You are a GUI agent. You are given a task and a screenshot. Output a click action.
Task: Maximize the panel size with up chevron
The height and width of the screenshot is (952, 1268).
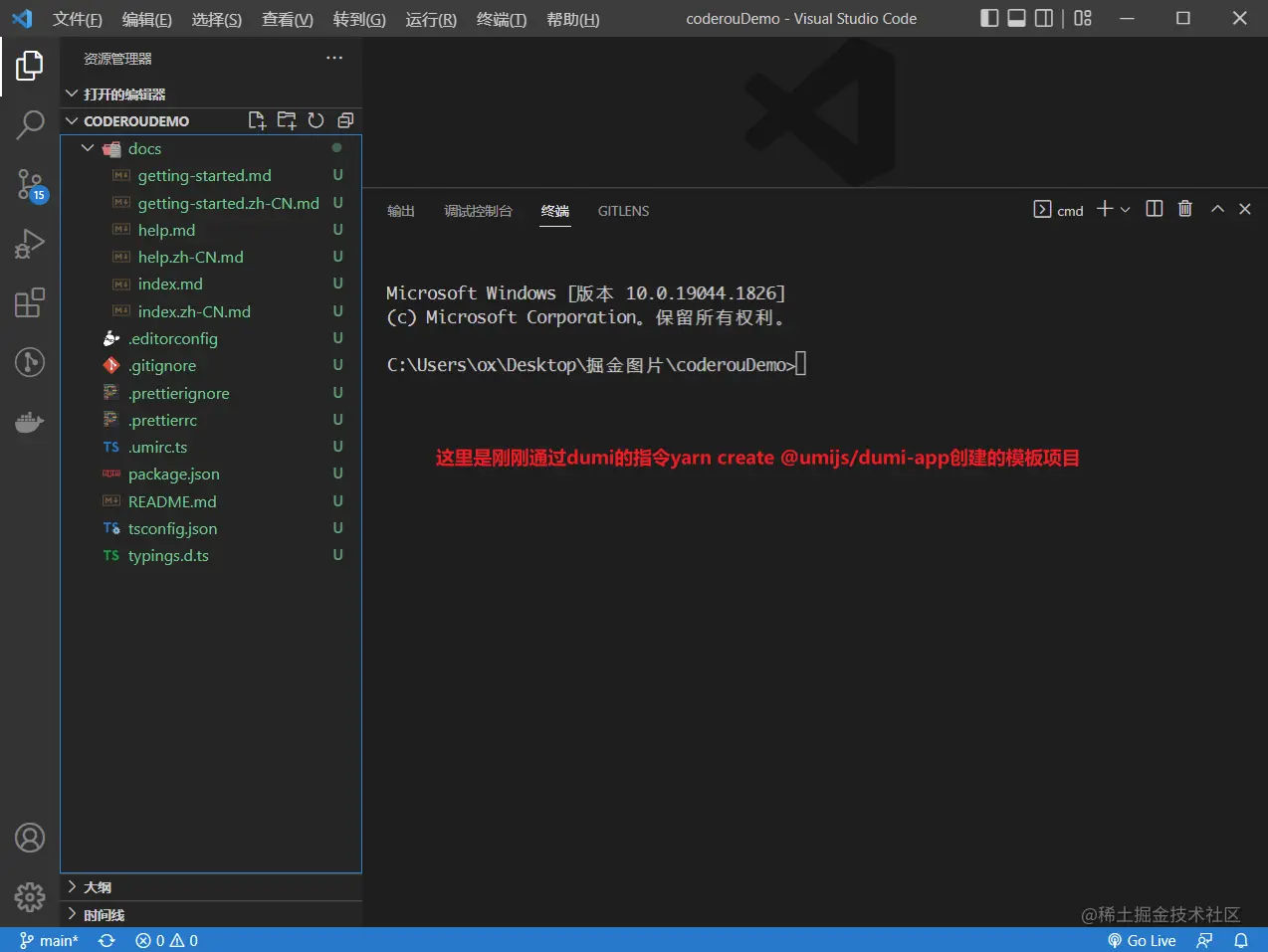click(x=1217, y=209)
